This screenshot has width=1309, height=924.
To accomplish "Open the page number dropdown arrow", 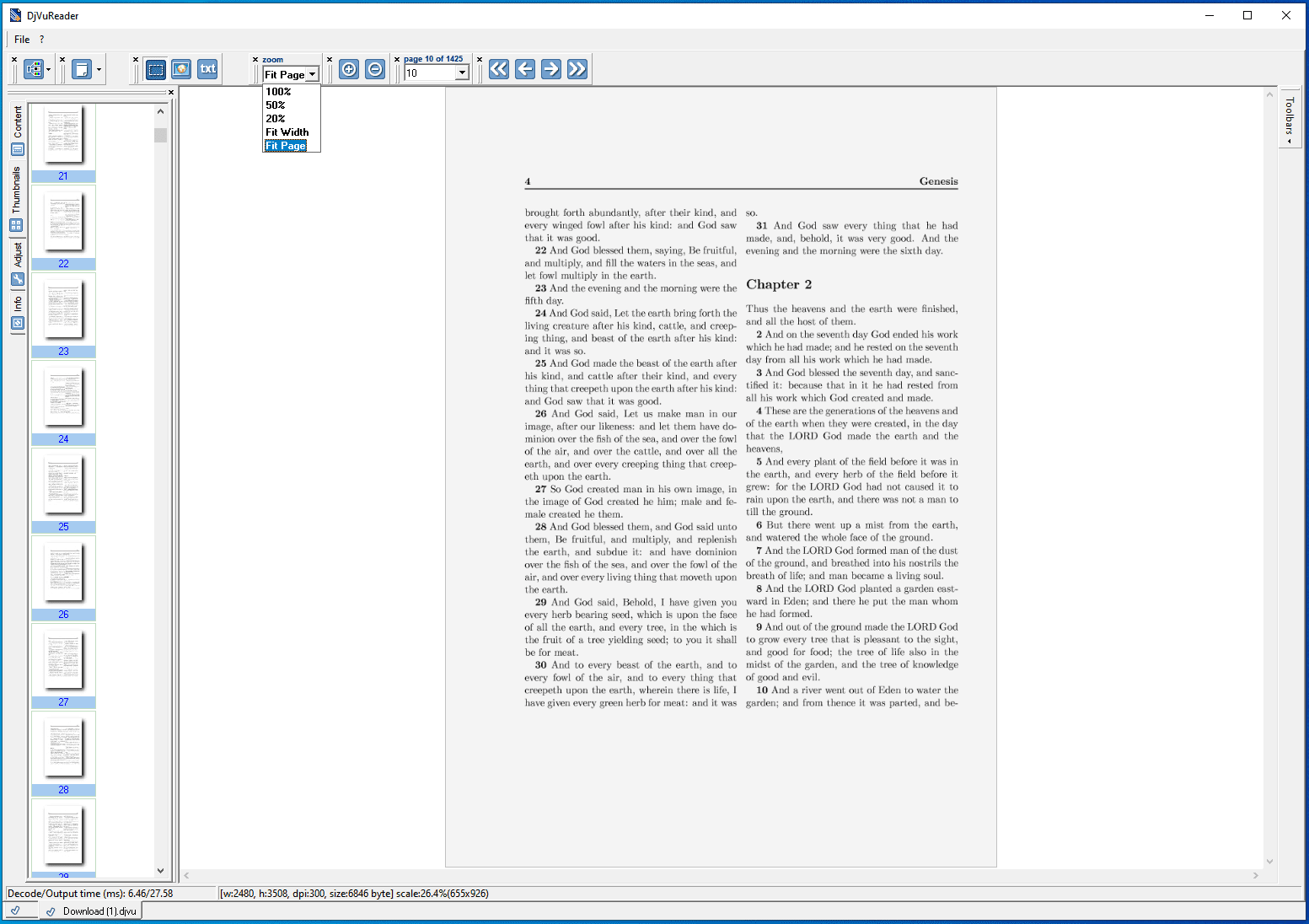I will (x=462, y=73).
